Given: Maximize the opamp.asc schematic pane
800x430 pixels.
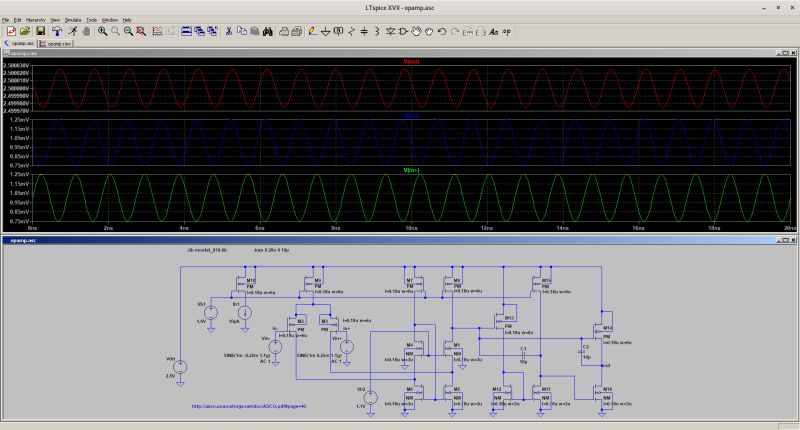Looking at the screenshot, I should coord(786,240).
